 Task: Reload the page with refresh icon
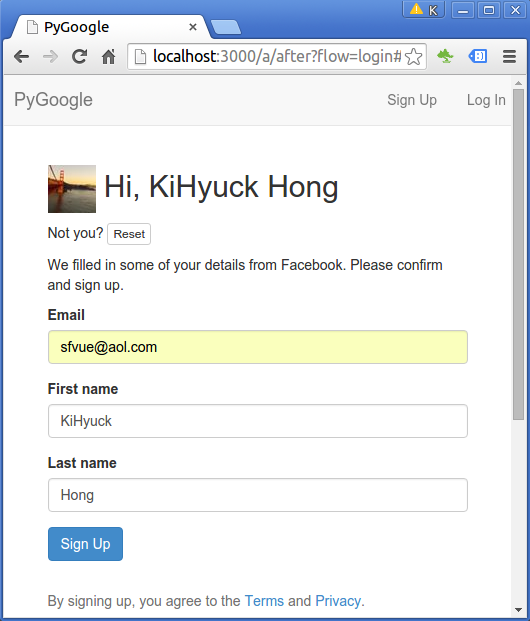(x=79, y=57)
